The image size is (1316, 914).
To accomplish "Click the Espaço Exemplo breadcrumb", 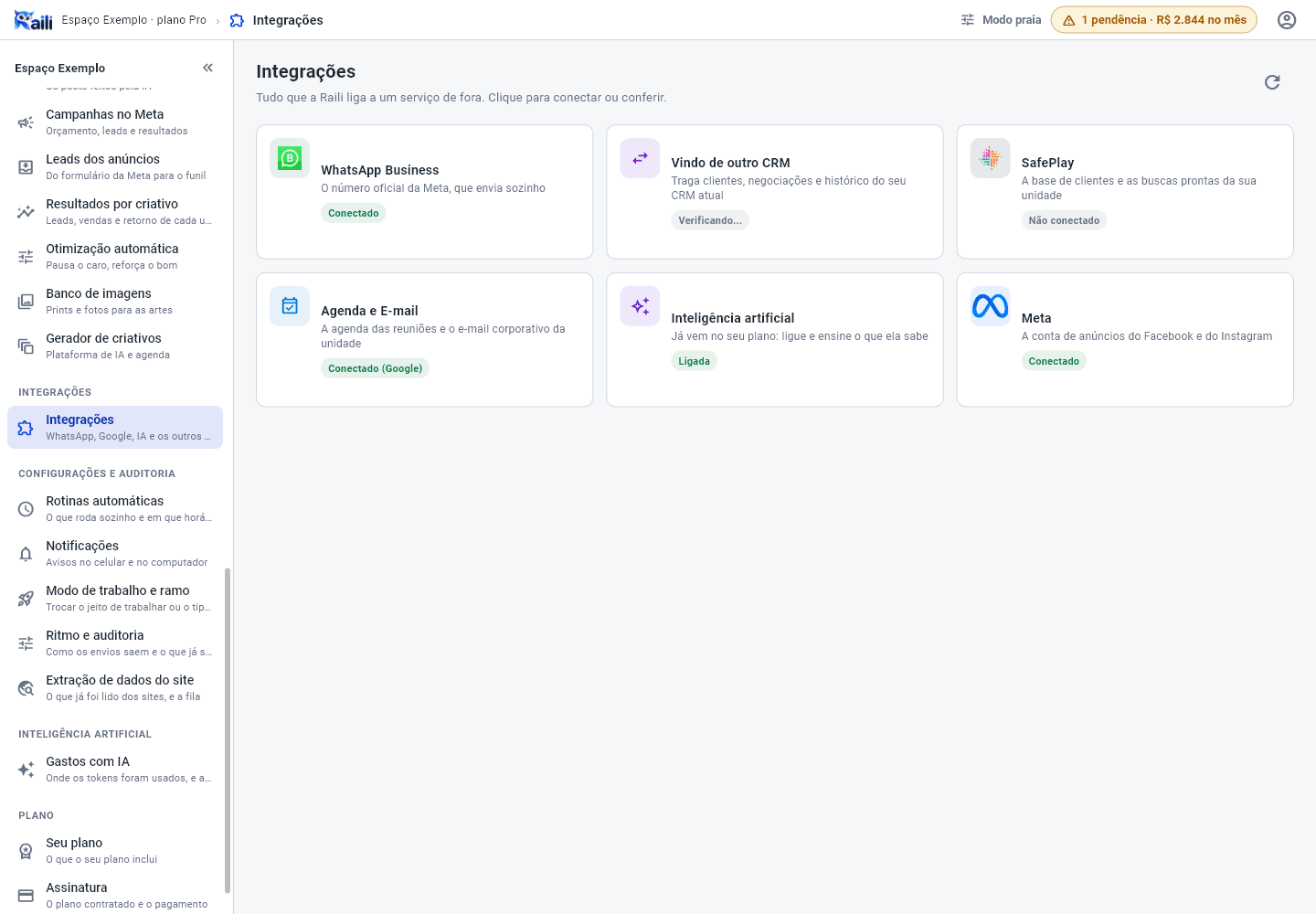I will tap(134, 20).
